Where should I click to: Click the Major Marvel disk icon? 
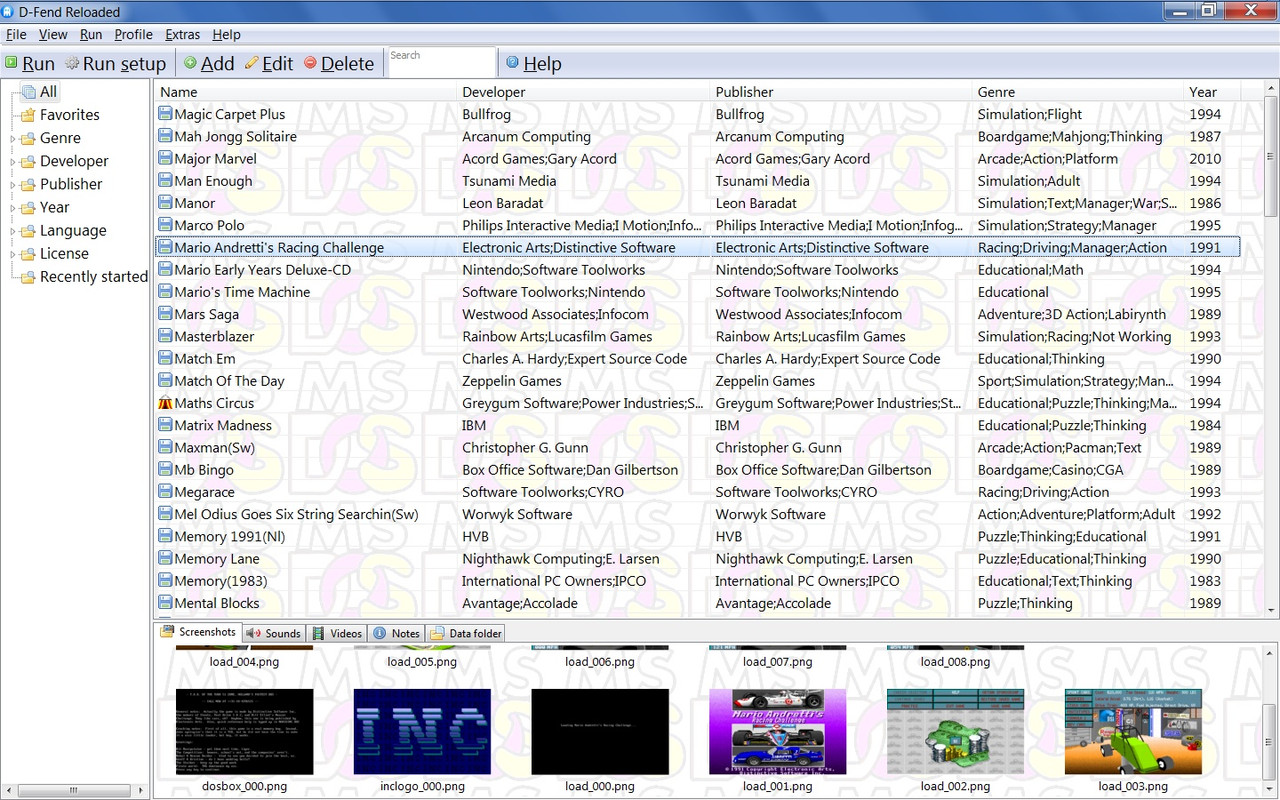165,158
